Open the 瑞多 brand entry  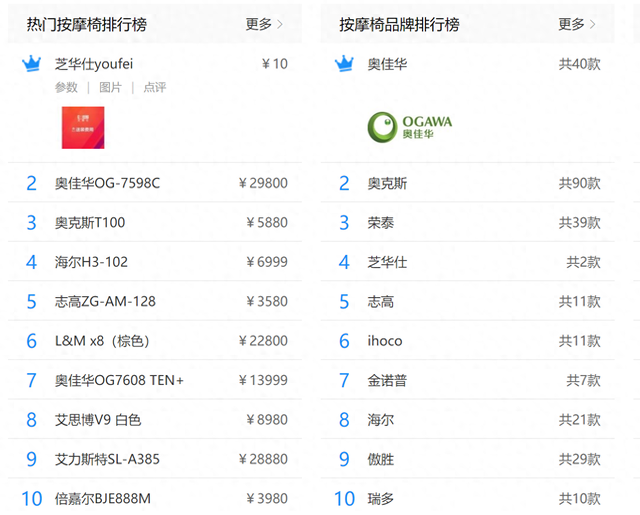pyautogui.click(x=380, y=499)
